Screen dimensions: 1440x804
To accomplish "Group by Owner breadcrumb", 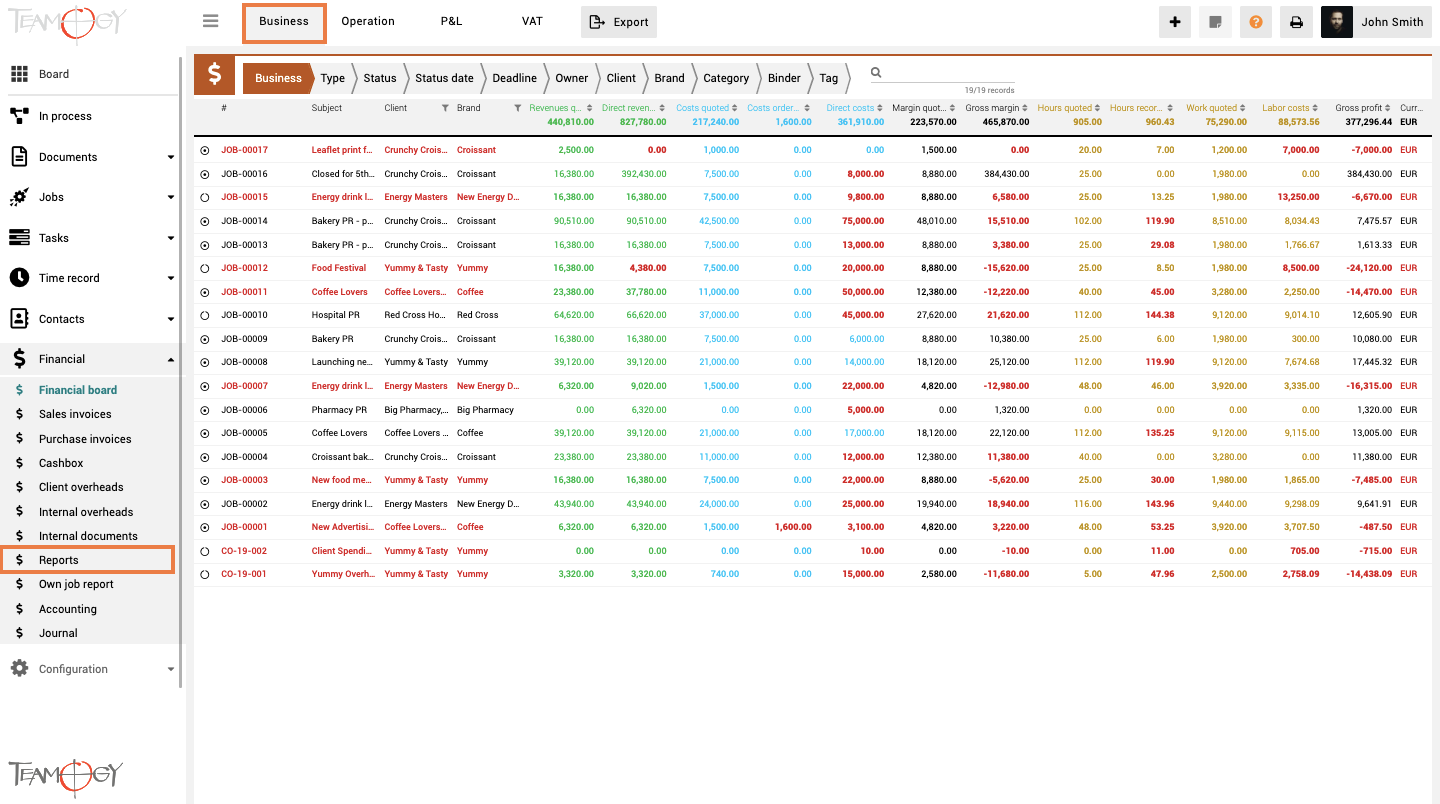I will pyautogui.click(x=572, y=78).
